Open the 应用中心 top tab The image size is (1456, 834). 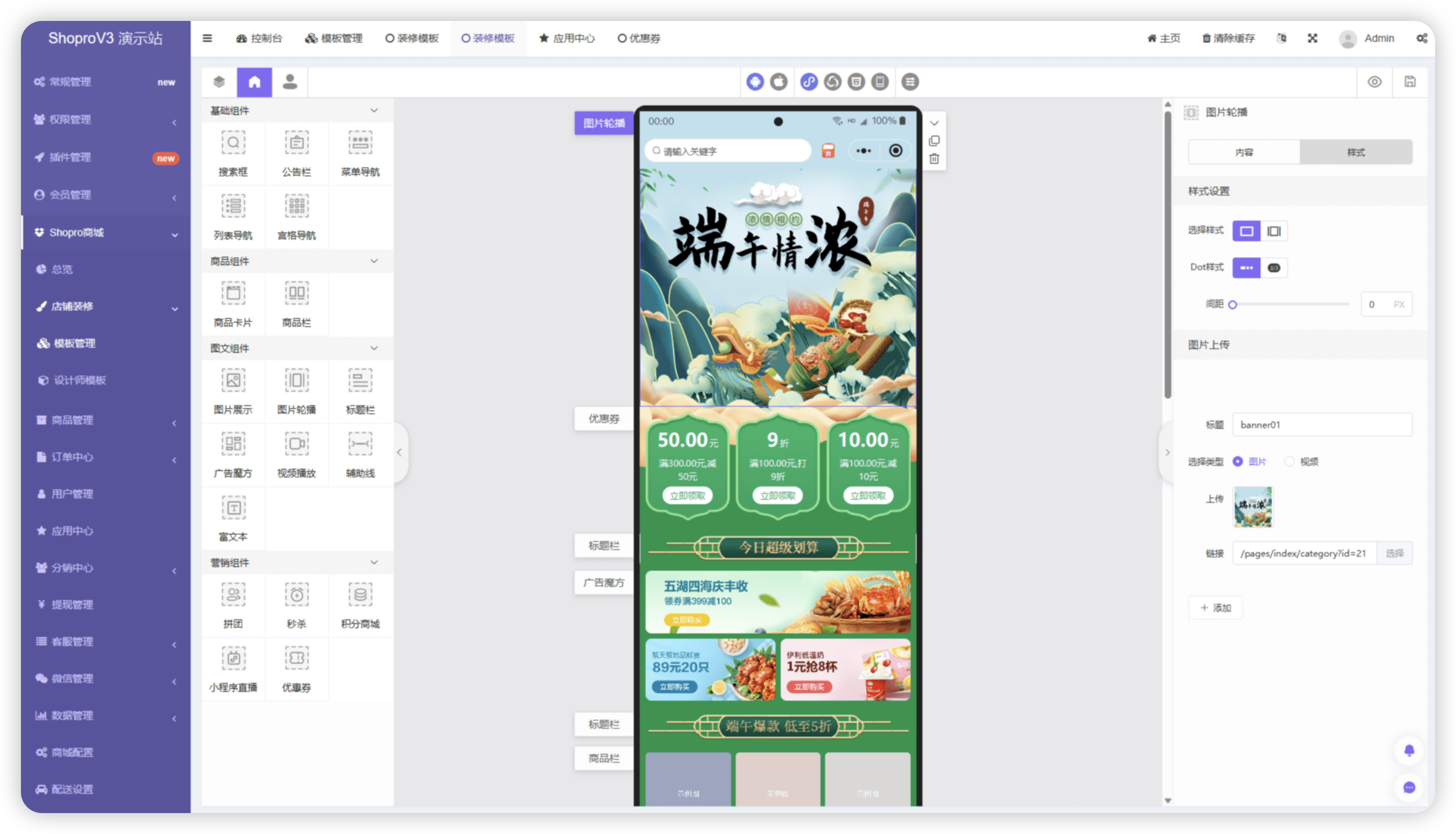pos(567,38)
